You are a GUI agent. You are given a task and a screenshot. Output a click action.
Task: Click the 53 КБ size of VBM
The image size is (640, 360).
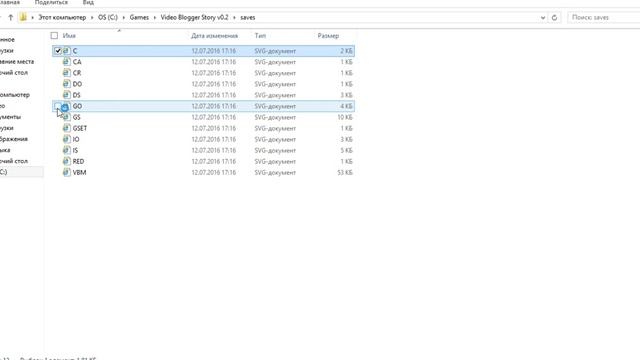click(x=345, y=173)
